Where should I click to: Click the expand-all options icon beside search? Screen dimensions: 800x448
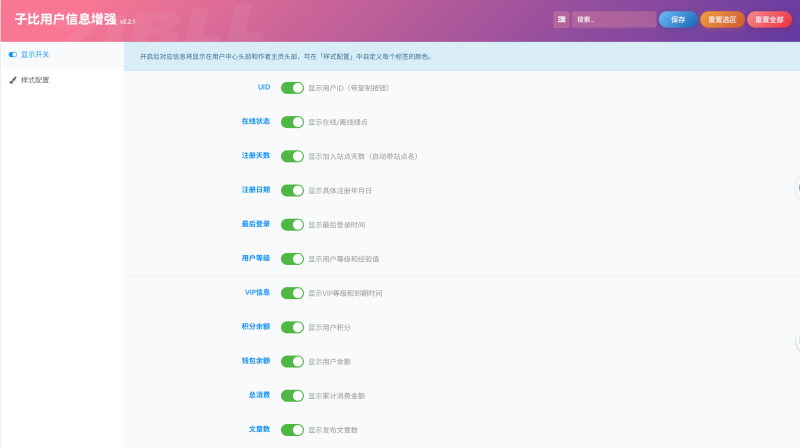(x=561, y=19)
